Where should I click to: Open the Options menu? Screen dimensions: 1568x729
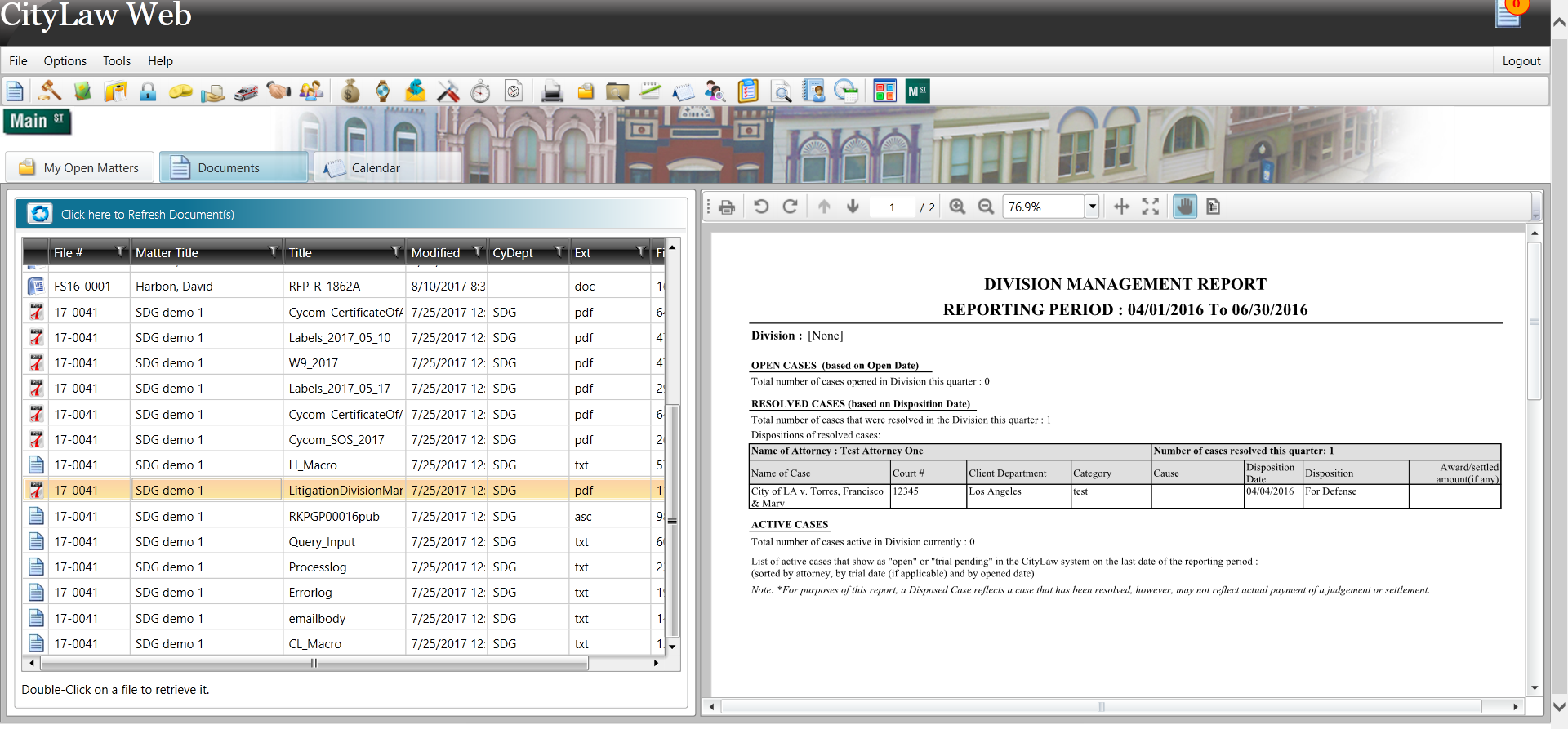click(65, 61)
